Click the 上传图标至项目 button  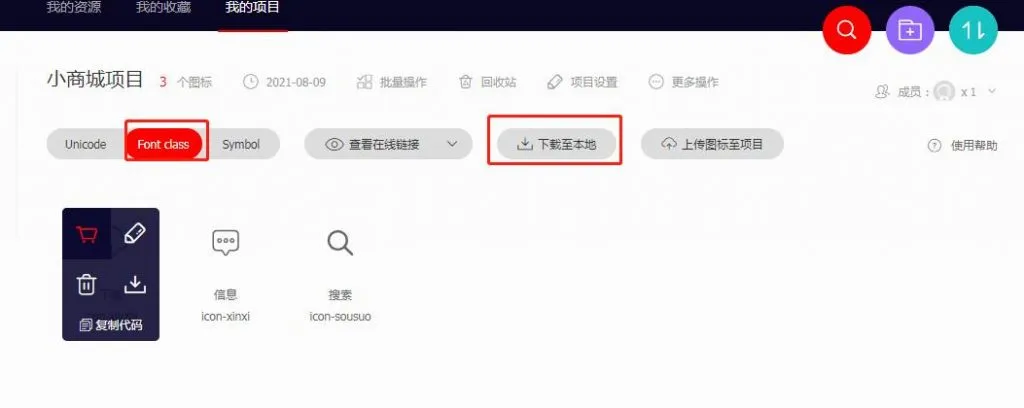point(712,144)
